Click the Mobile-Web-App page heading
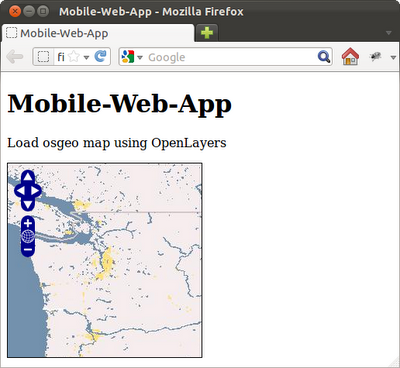400x368 pixels. [119, 104]
